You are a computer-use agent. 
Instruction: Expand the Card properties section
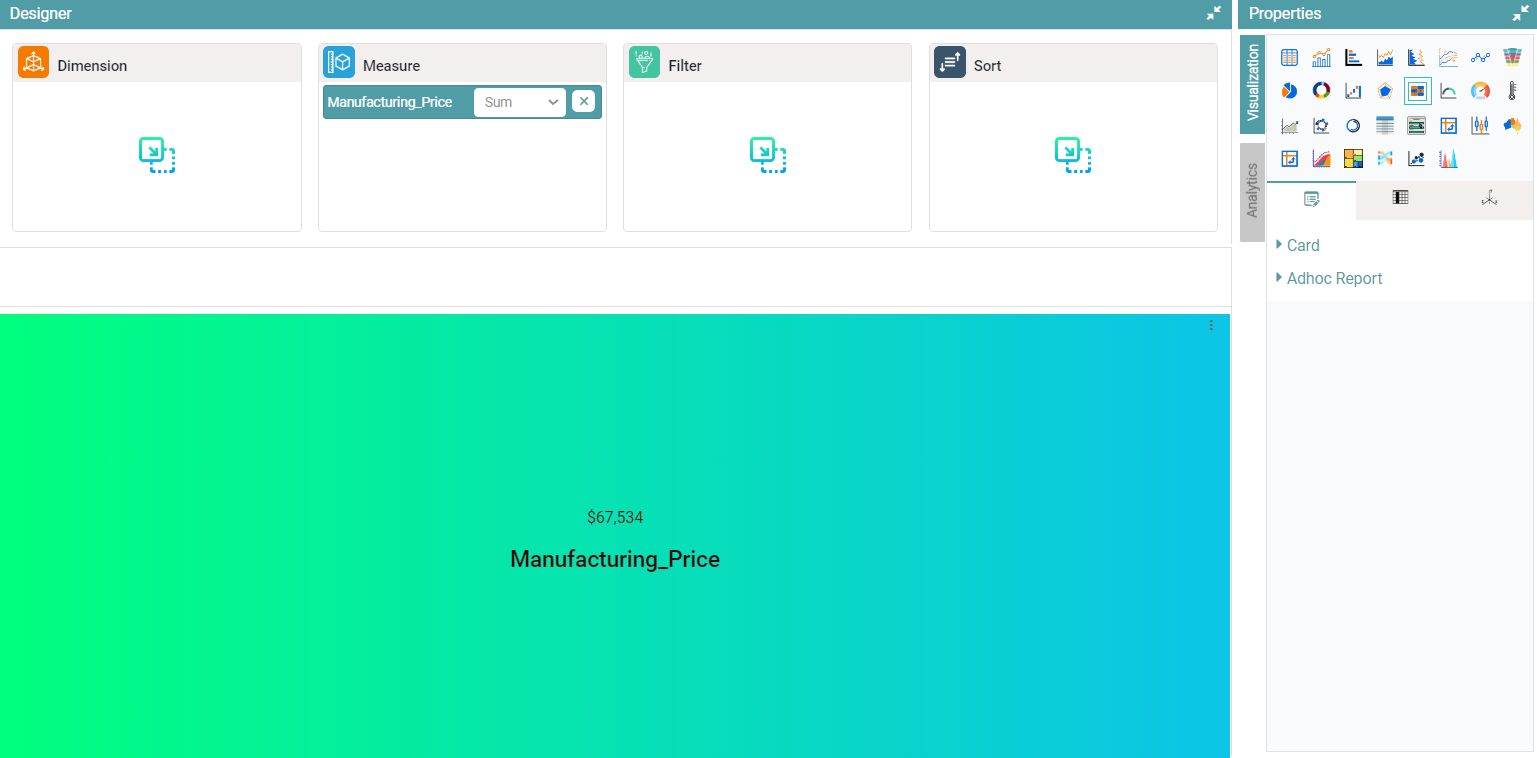(1302, 245)
